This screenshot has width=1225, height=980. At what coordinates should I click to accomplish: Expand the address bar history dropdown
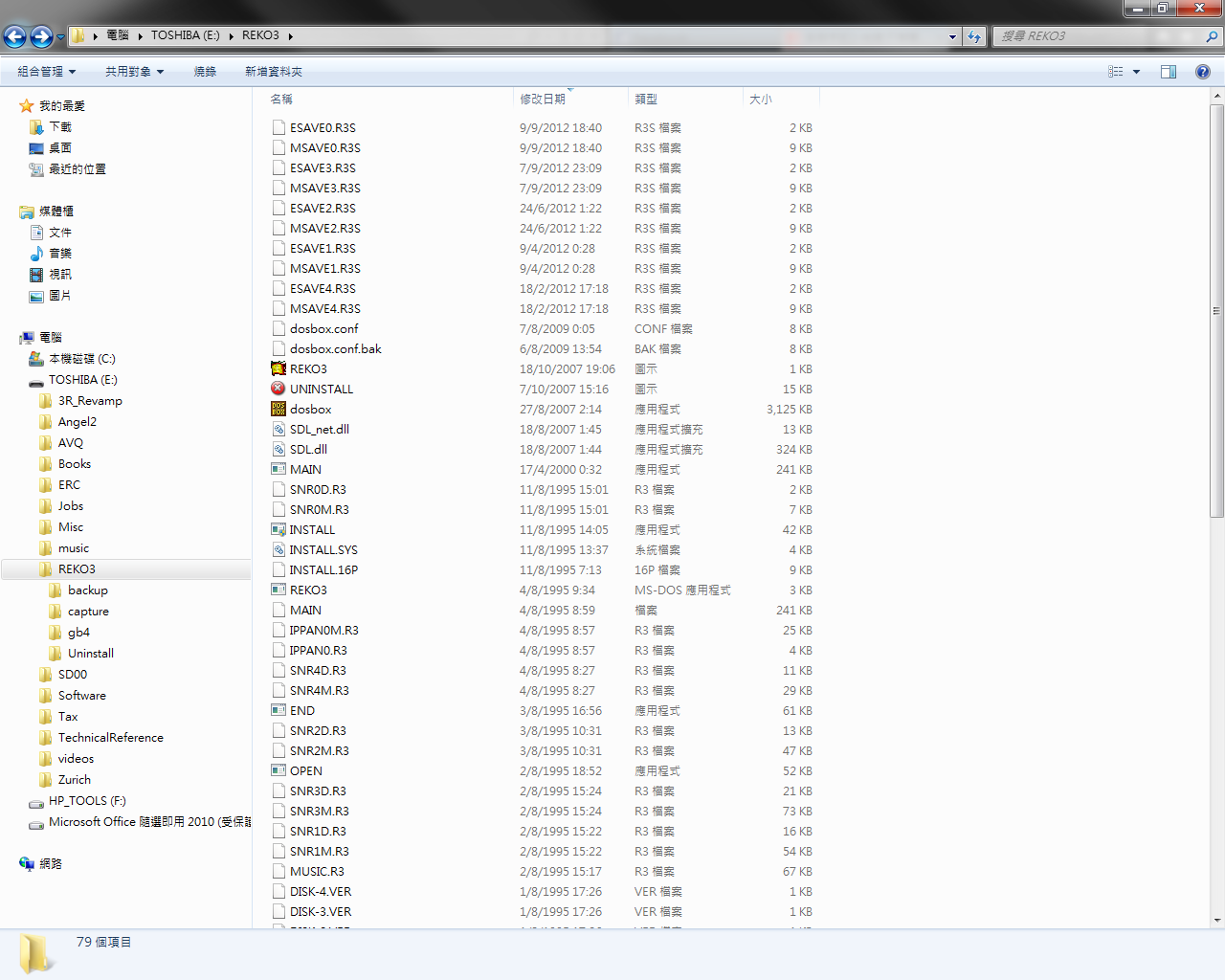coord(952,36)
